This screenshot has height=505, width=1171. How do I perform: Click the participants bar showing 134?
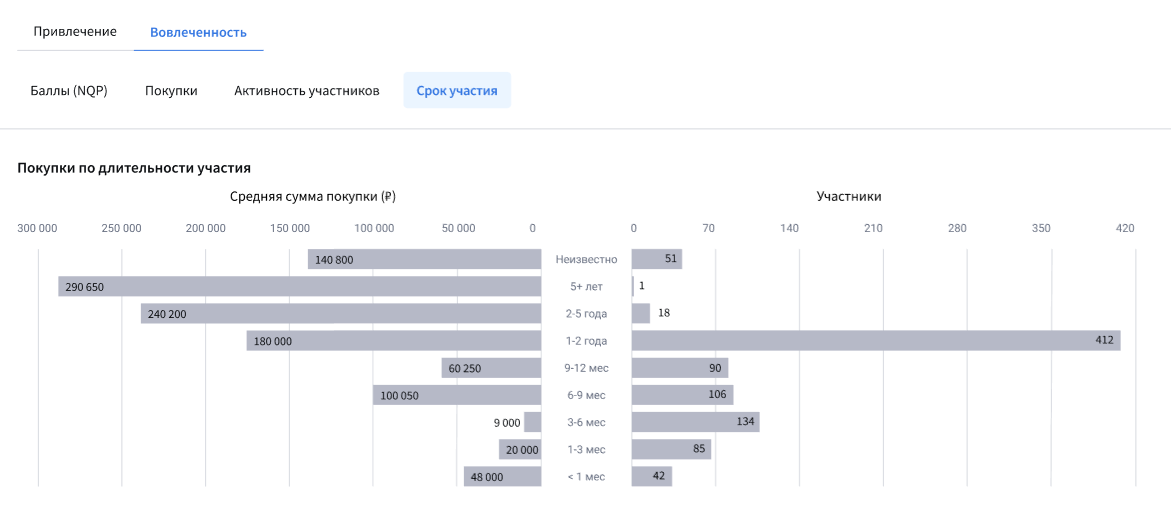(695, 422)
